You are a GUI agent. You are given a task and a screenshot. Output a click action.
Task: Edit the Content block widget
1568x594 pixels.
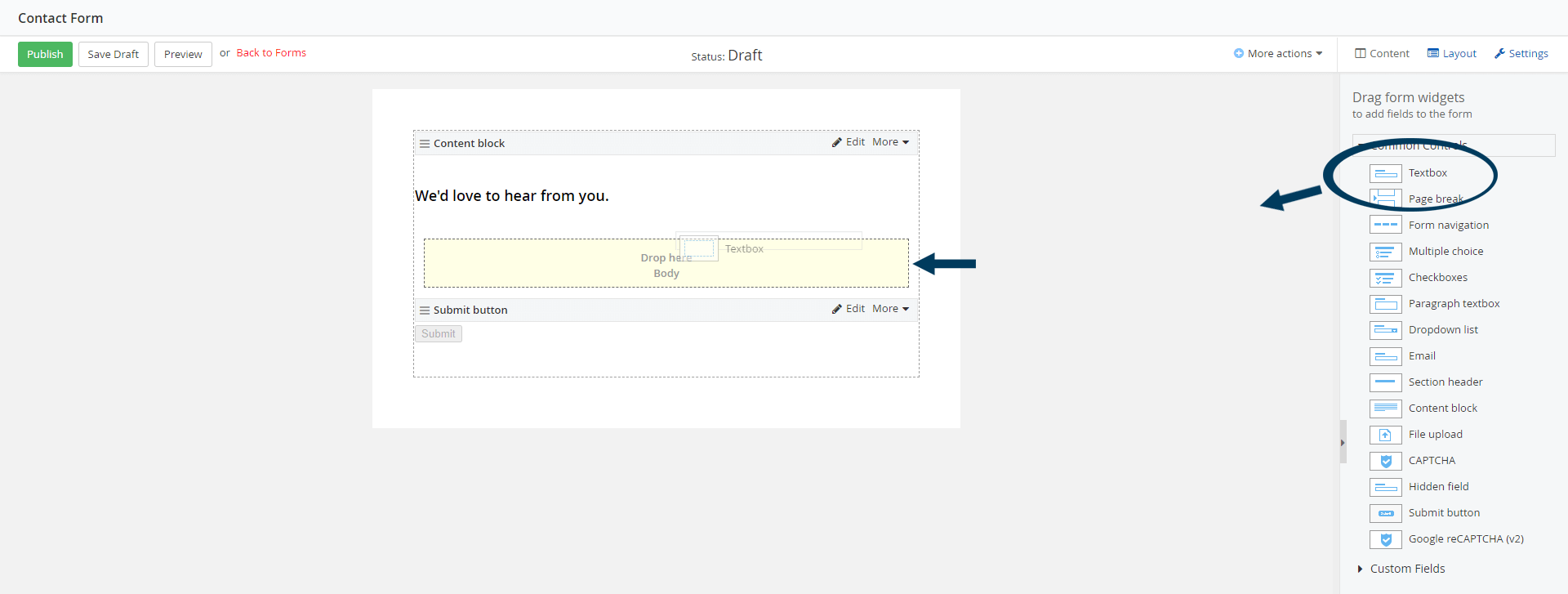(x=849, y=142)
